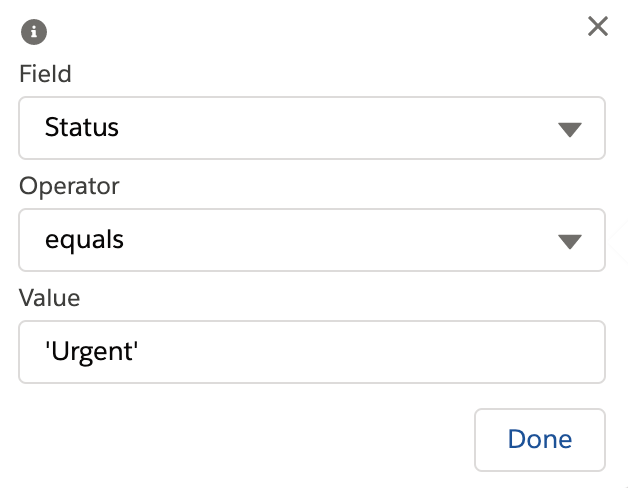Select the Status text in Field combobox
This screenshot has height=488, width=628.
click(82, 128)
